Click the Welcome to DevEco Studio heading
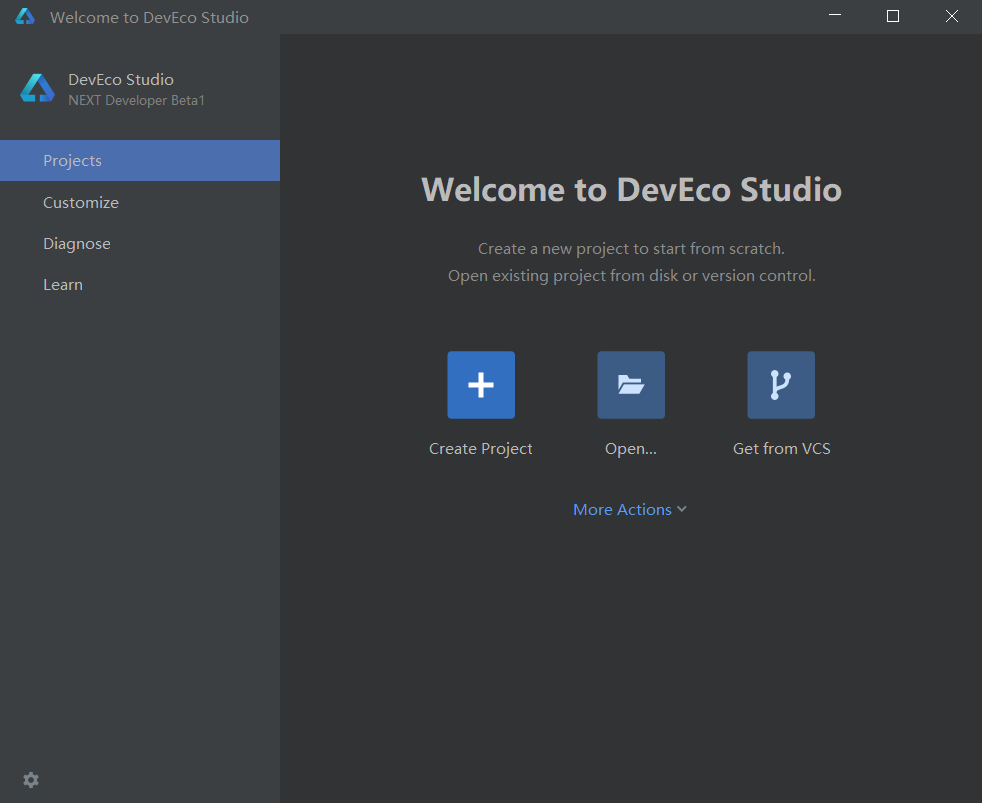Screen dimensions: 982x803 pos(631,189)
